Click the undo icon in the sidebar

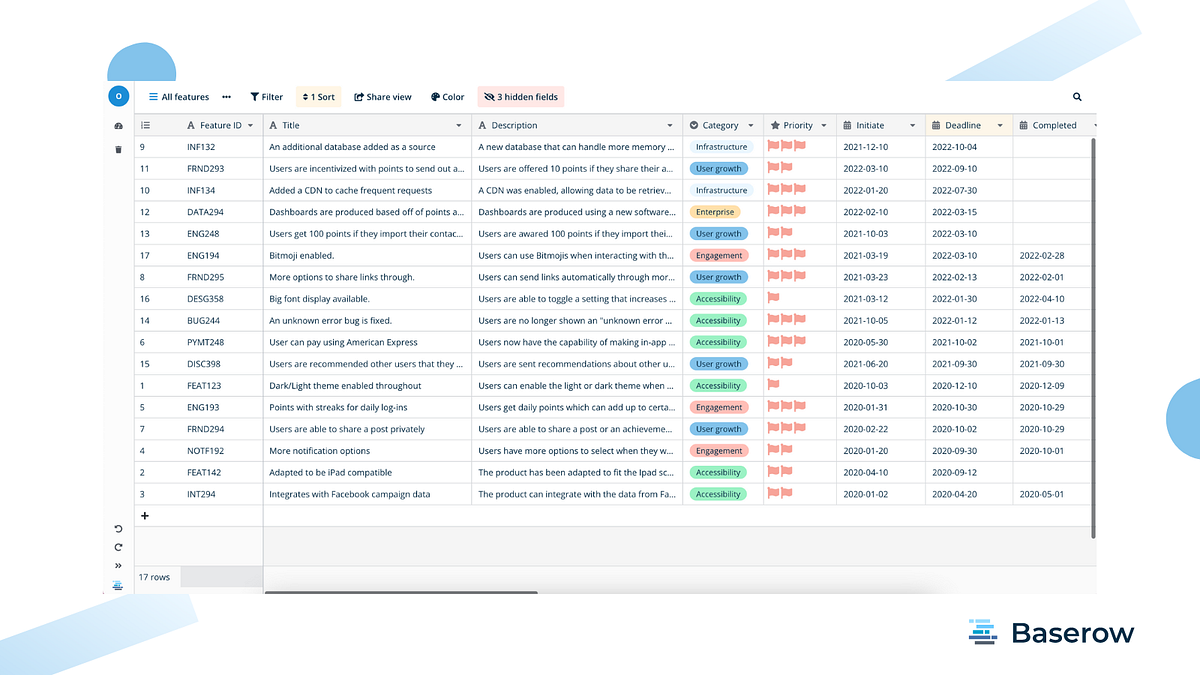118,528
